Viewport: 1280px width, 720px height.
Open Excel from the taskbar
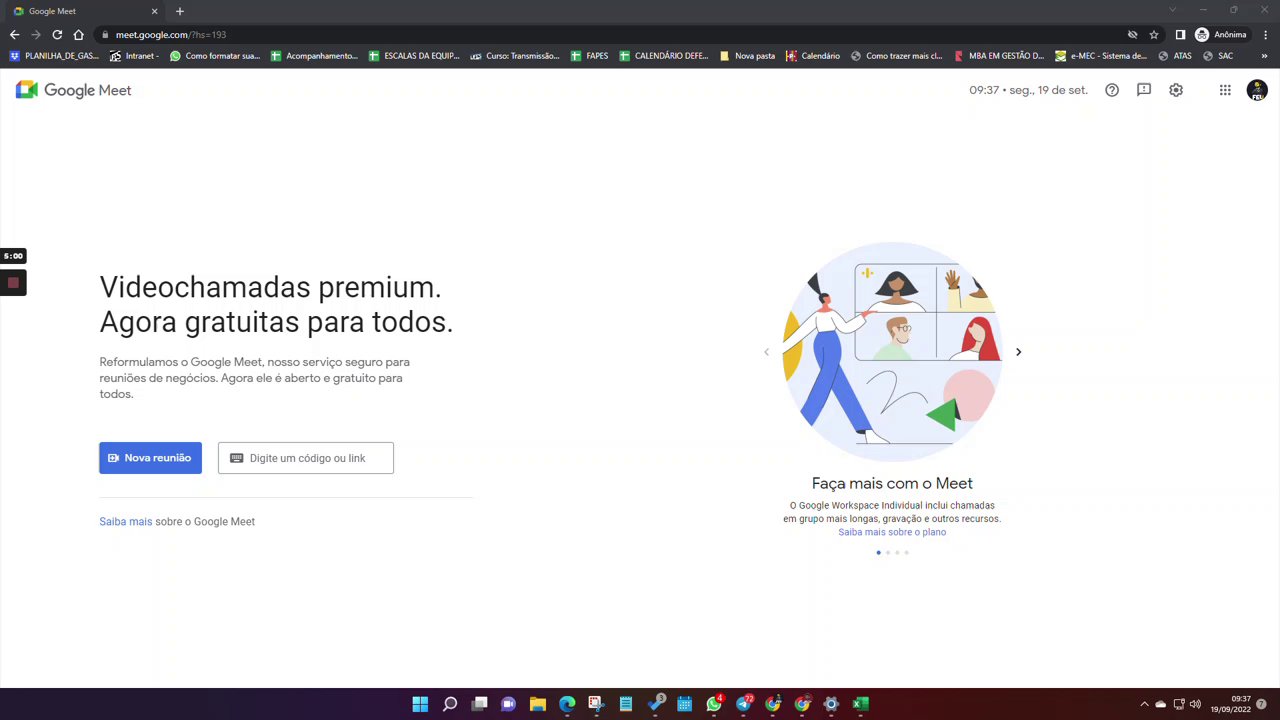860,704
